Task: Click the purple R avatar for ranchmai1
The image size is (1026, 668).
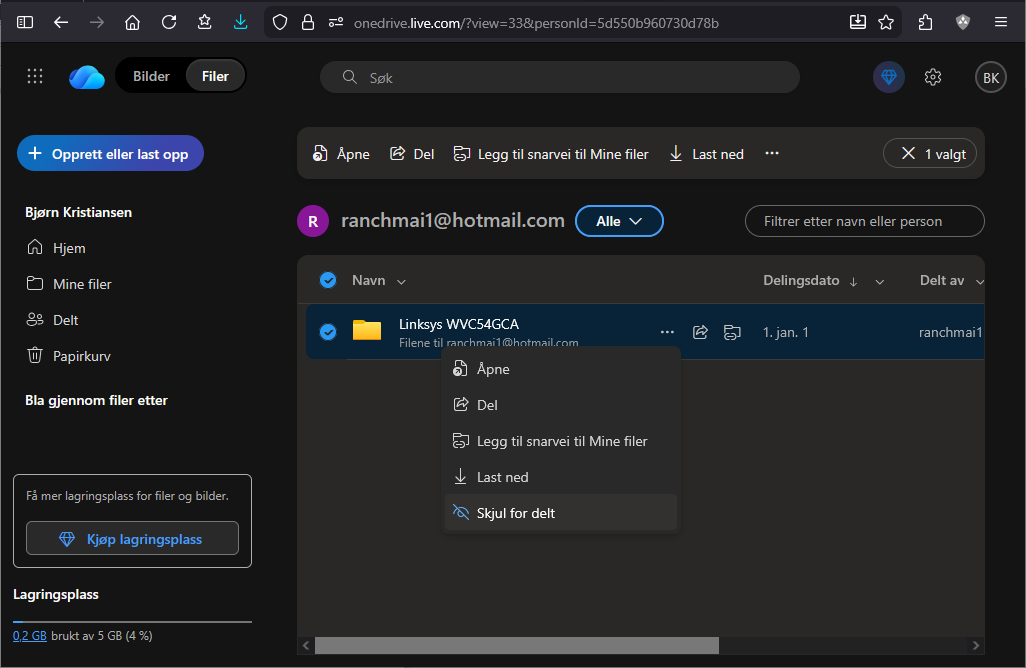Action: pyautogui.click(x=313, y=221)
